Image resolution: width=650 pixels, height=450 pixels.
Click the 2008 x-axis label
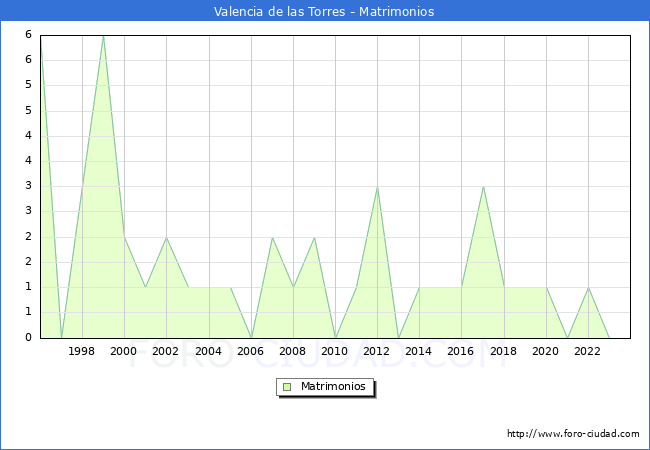pos(293,351)
